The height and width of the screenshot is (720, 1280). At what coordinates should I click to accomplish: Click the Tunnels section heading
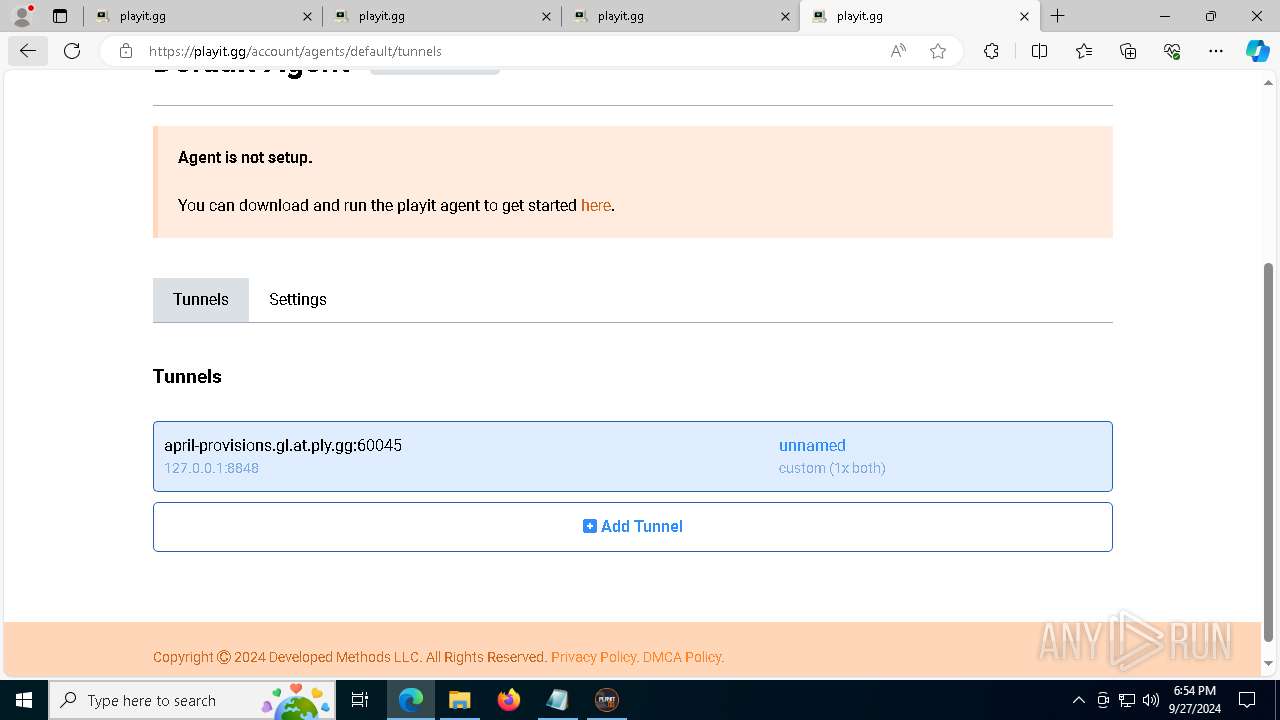pos(187,376)
